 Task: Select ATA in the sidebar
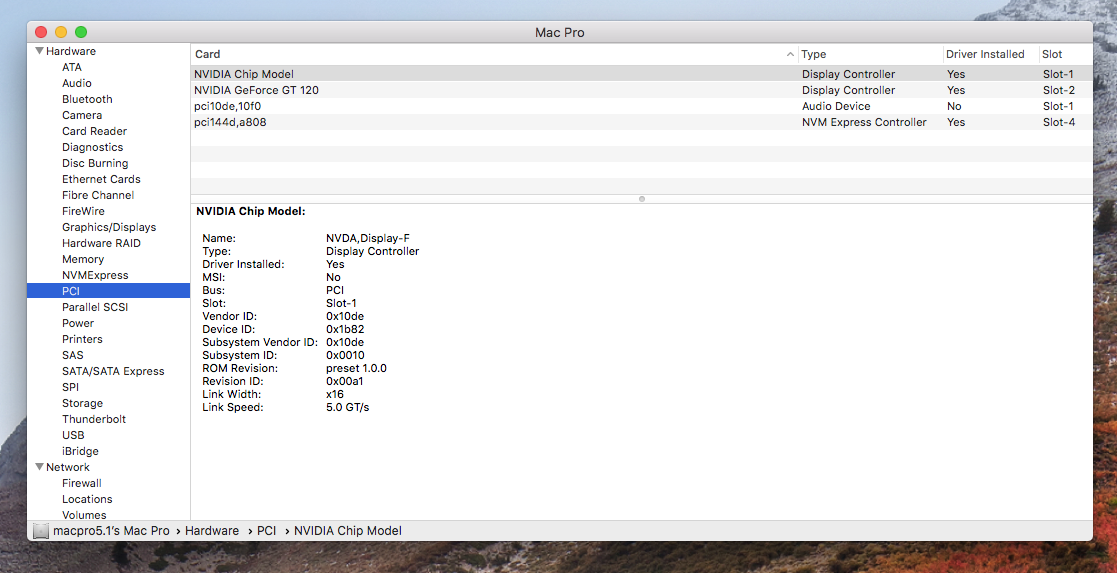point(72,67)
